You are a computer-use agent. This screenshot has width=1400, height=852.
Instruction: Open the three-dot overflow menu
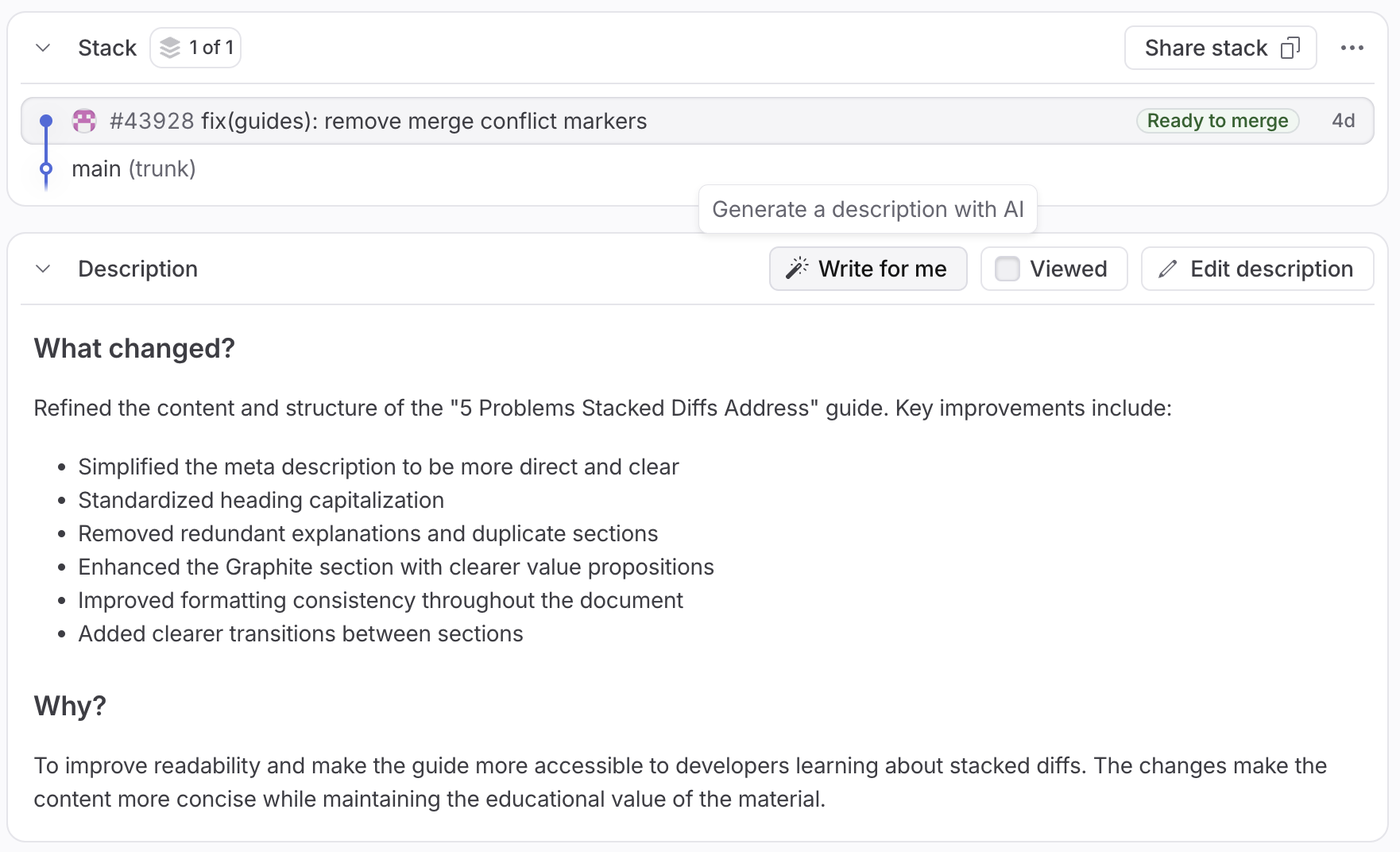pyautogui.click(x=1352, y=47)
